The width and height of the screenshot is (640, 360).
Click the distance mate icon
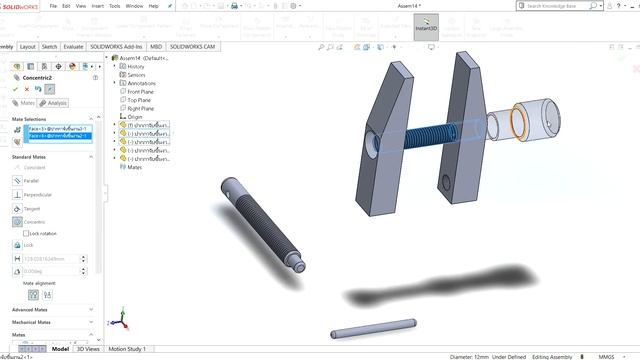(x=17, y=259)
